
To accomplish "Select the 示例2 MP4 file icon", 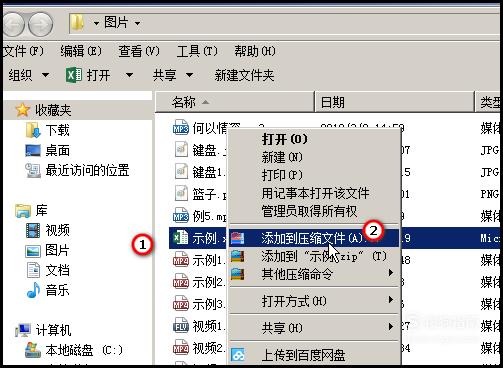I will coord(181,282).
